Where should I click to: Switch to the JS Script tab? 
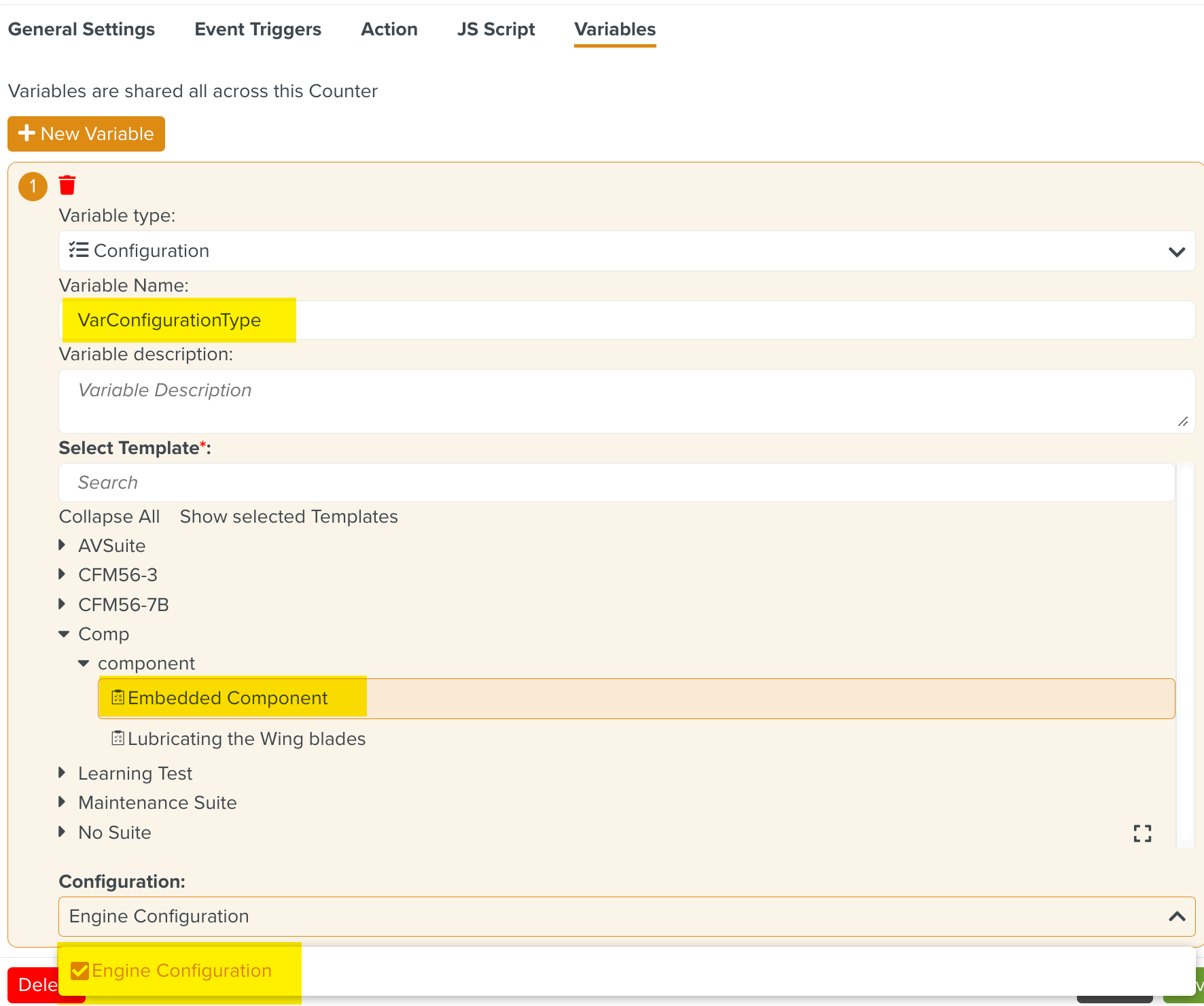tap(495, 29)
